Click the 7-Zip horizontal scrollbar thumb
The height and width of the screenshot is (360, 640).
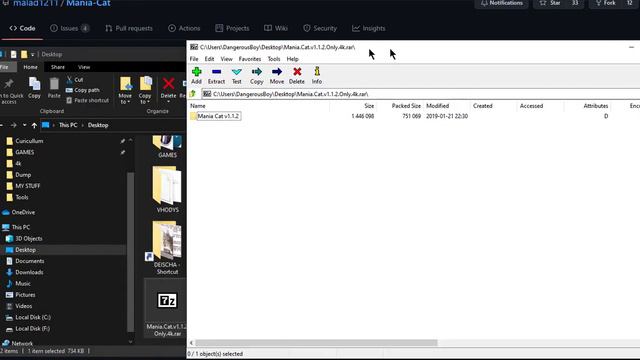click(316, 343)
